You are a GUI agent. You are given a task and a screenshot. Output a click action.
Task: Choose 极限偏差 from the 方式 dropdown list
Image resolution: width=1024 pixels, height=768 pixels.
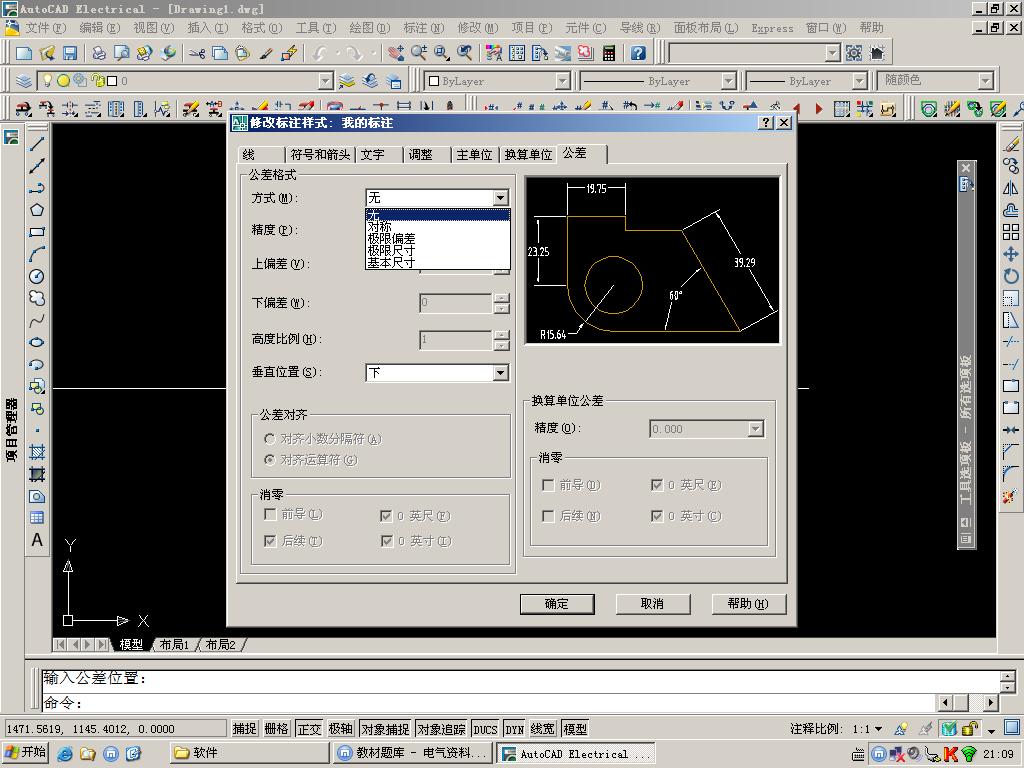click(x=437, y=238)
